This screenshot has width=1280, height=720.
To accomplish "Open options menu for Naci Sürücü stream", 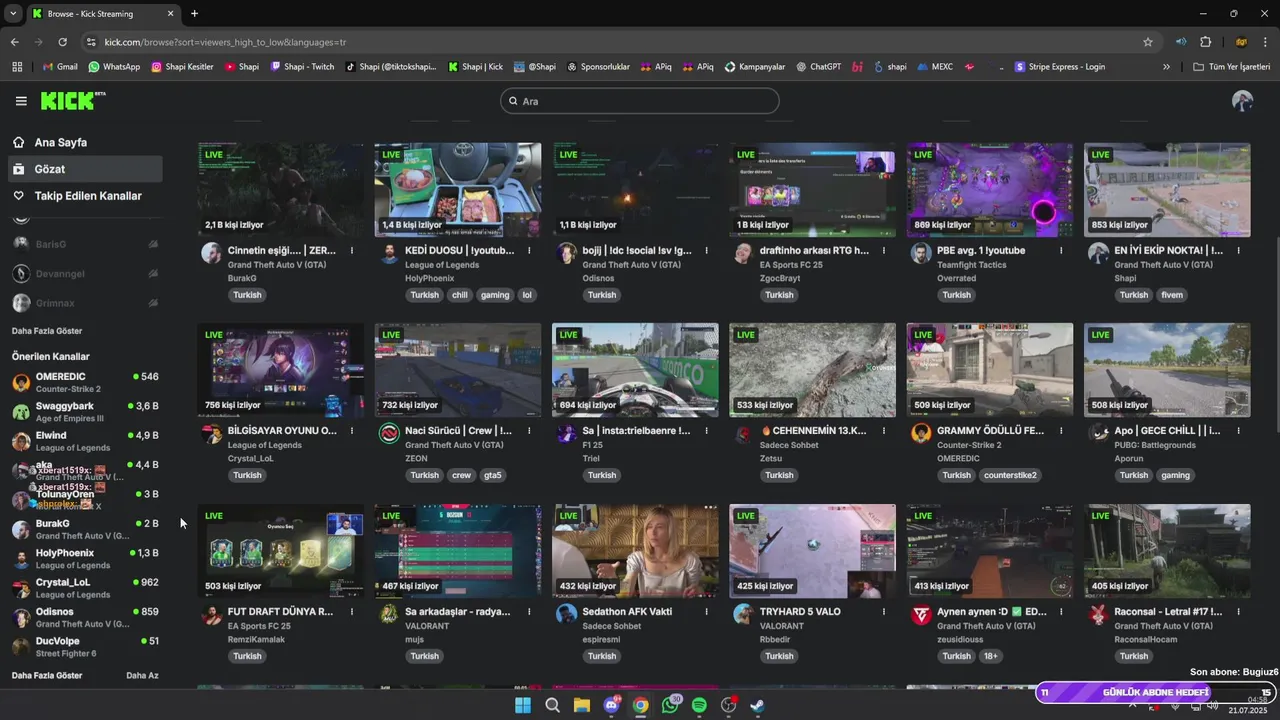I will (x=529, y=431).
